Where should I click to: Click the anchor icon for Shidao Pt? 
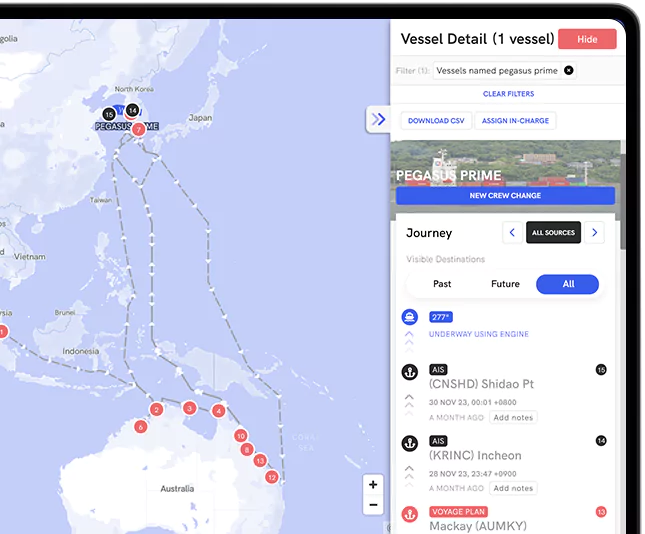coord(409,371)
